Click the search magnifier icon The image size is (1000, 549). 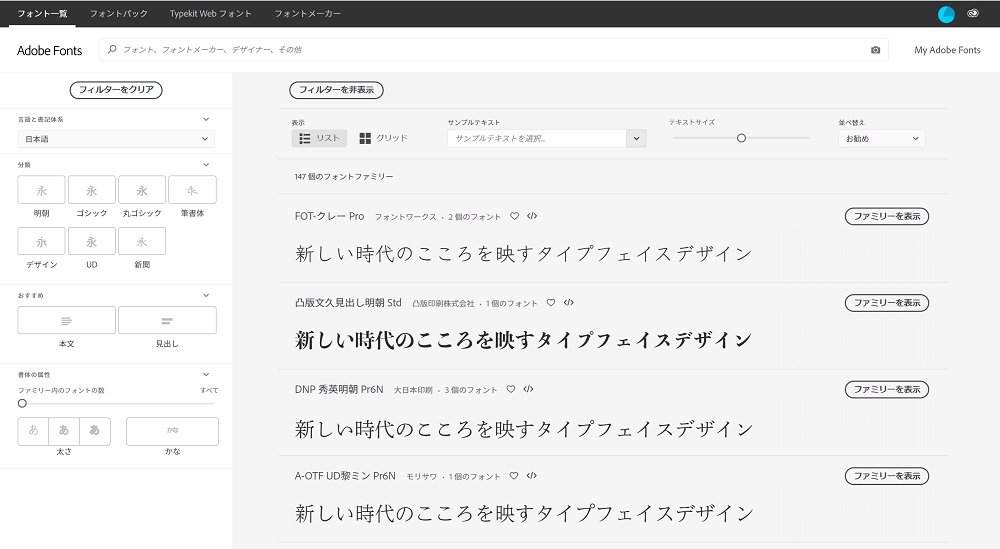click(x=112, y=49)
